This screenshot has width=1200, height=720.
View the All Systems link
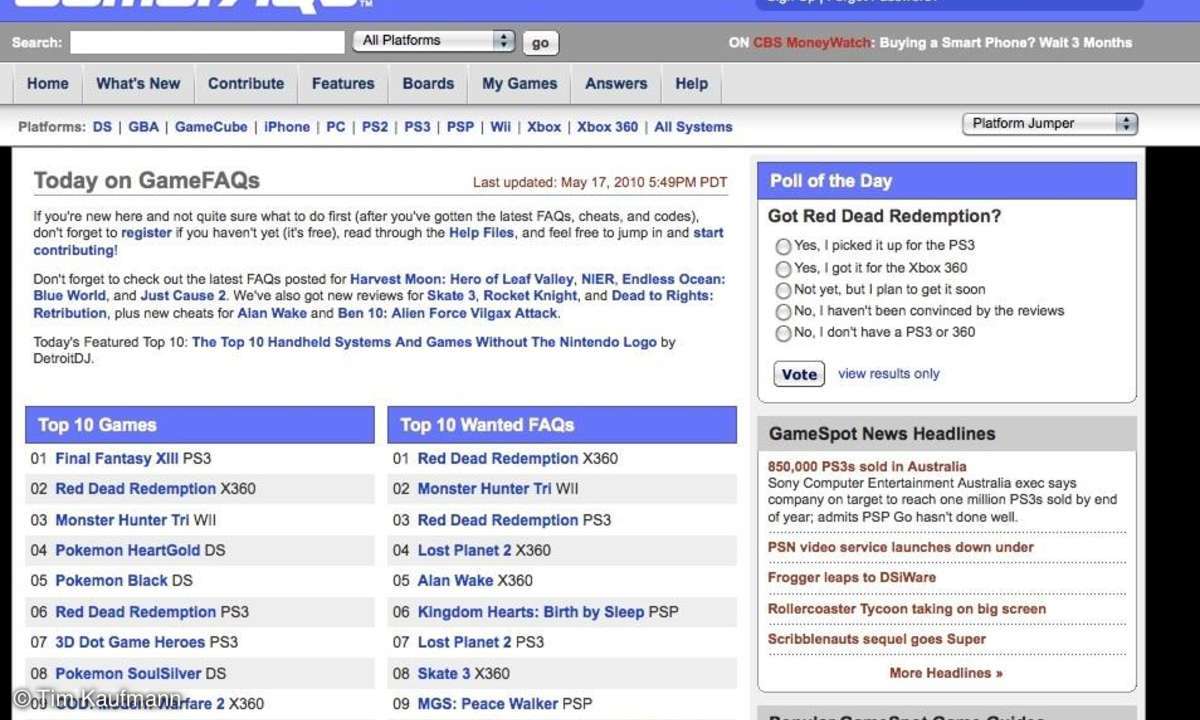click(x=693, y=127)
